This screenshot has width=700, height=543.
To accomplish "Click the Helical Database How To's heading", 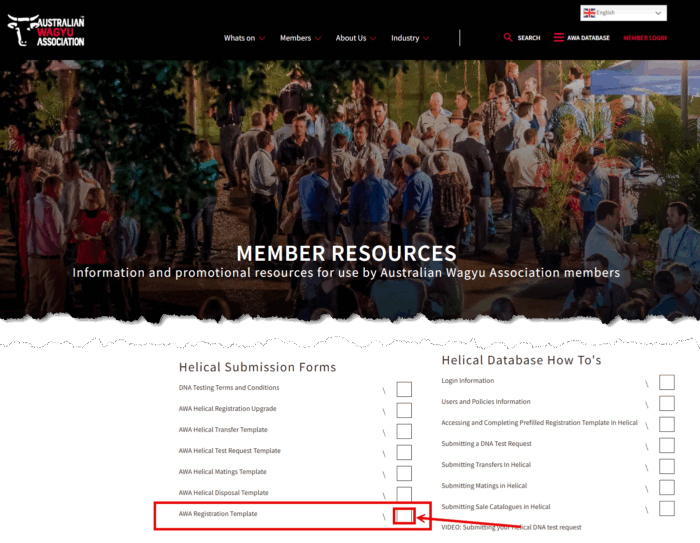I will coord(521,360).
